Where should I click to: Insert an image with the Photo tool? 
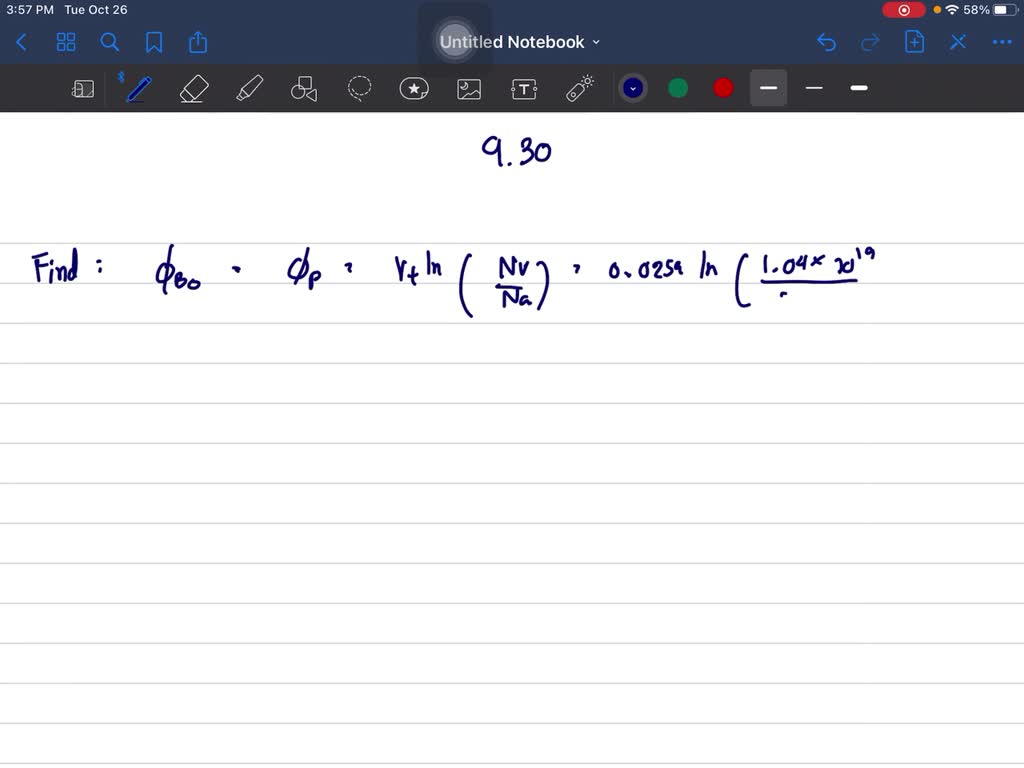(469, 88)
